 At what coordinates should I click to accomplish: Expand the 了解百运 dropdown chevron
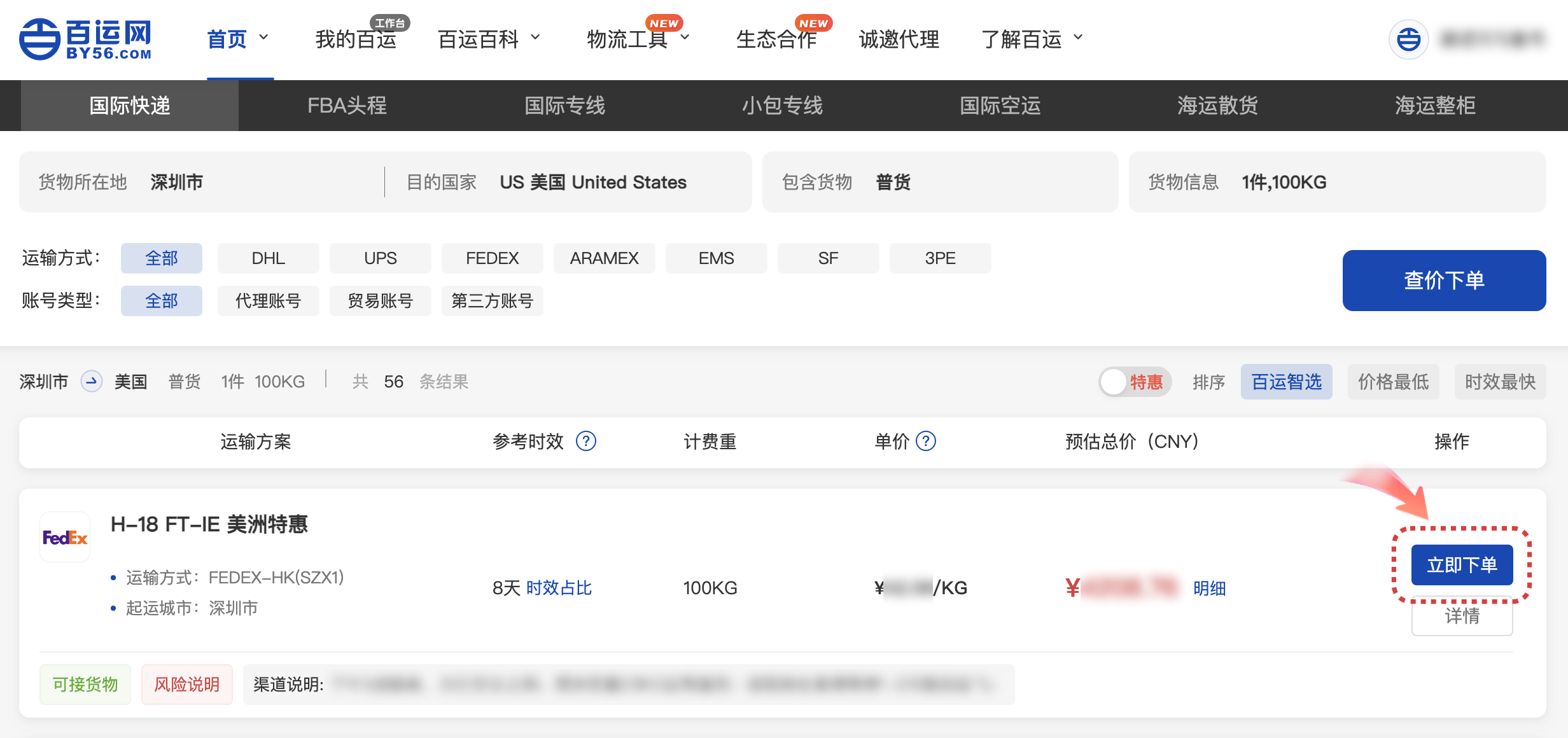click(1078, 38)
